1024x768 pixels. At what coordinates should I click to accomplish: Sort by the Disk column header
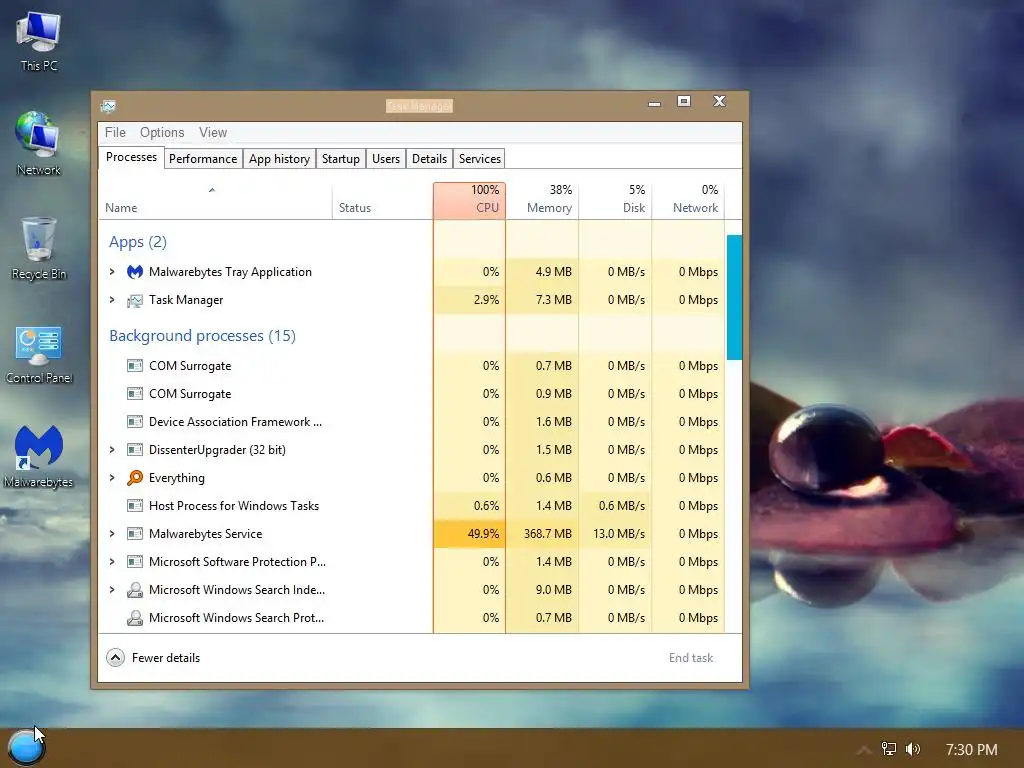point(615,200)
